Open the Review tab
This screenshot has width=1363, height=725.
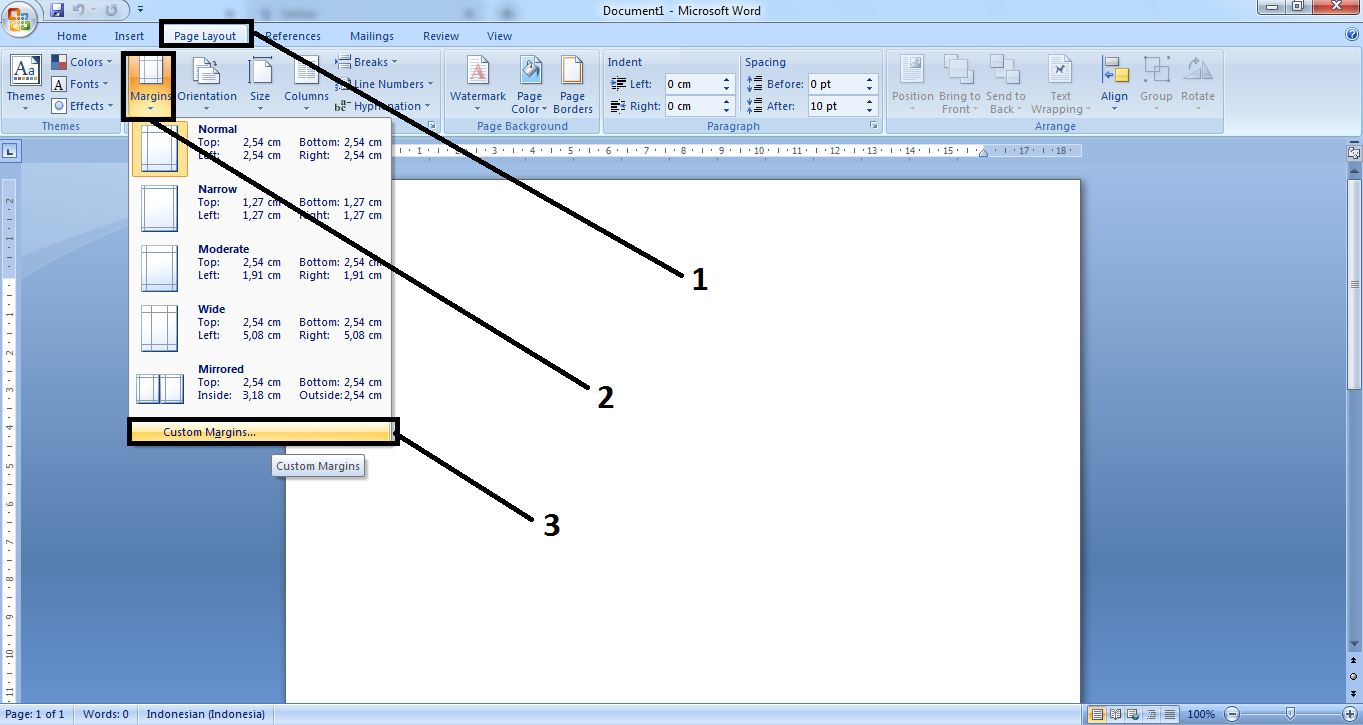(x=441, y=36)
